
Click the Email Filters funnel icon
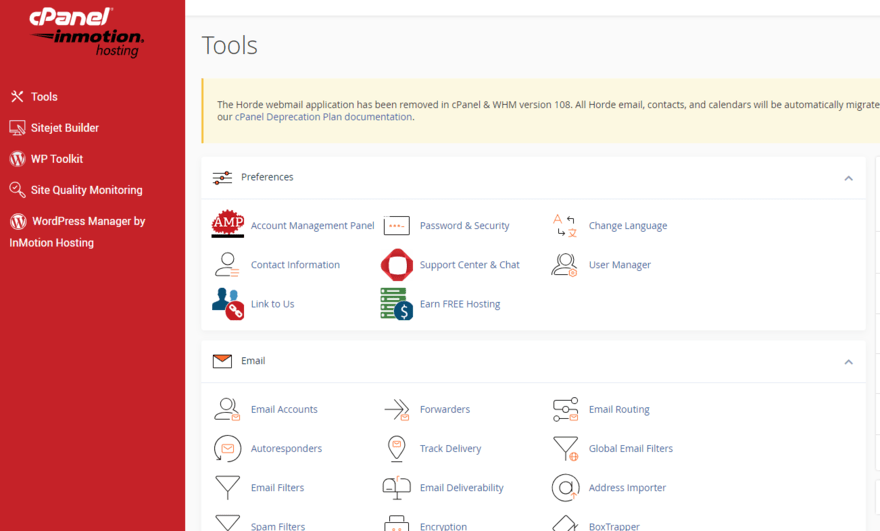point(227,488)
